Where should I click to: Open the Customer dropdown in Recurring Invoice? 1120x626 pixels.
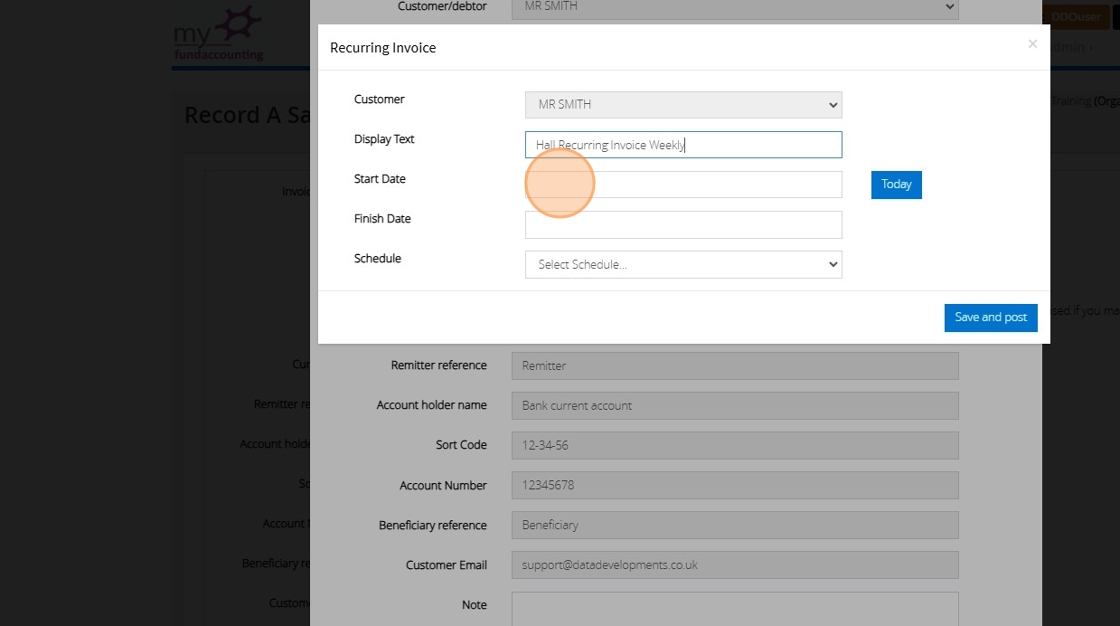[683, 105]
